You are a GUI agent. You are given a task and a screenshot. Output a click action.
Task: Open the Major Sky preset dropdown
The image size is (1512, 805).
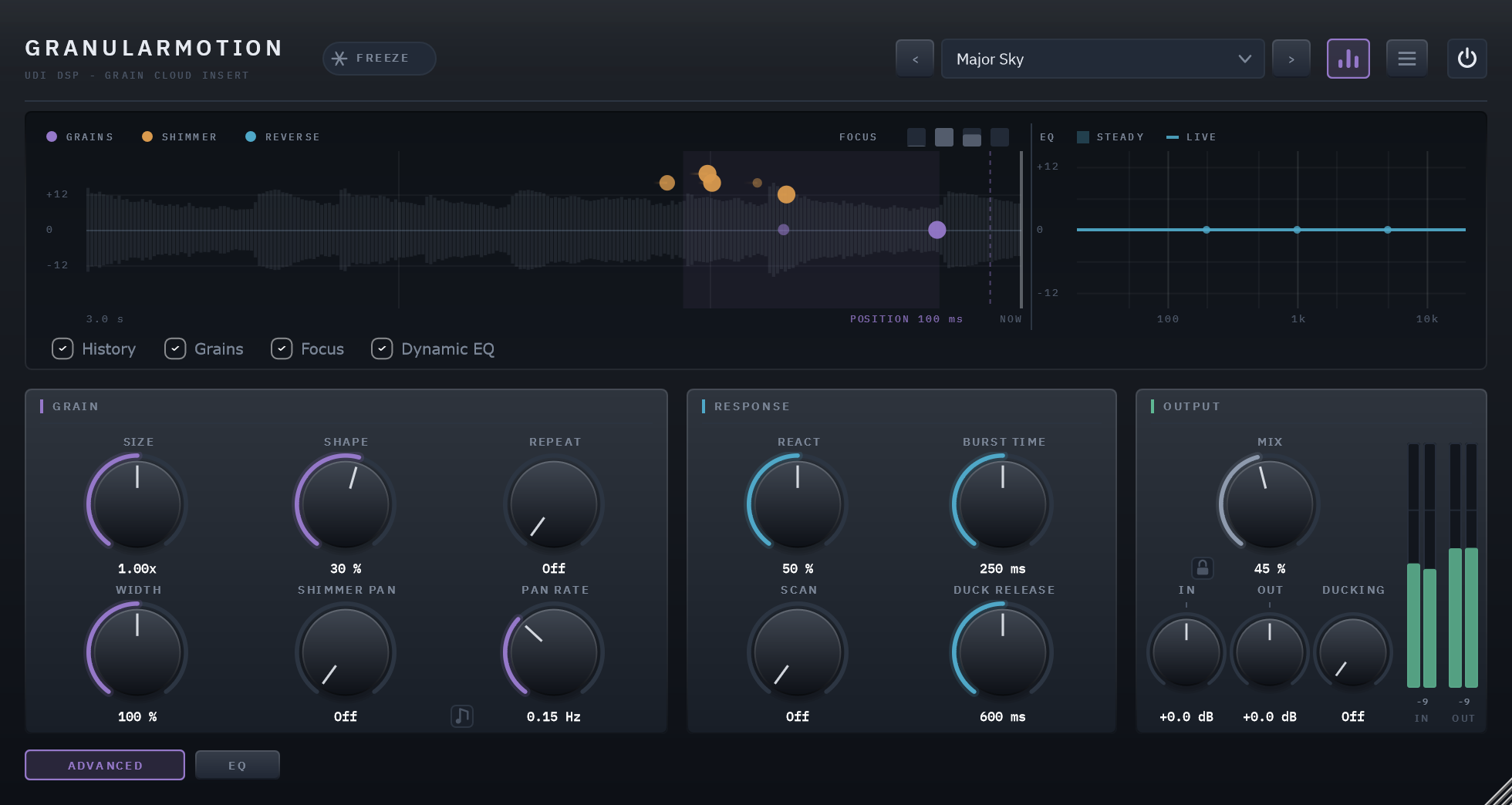[x=1103, y=59]
